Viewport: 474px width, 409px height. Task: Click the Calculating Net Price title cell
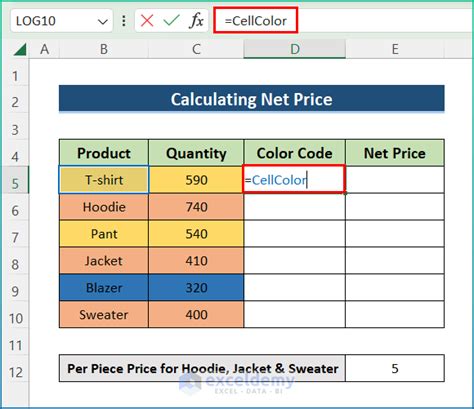click(252, 99)
